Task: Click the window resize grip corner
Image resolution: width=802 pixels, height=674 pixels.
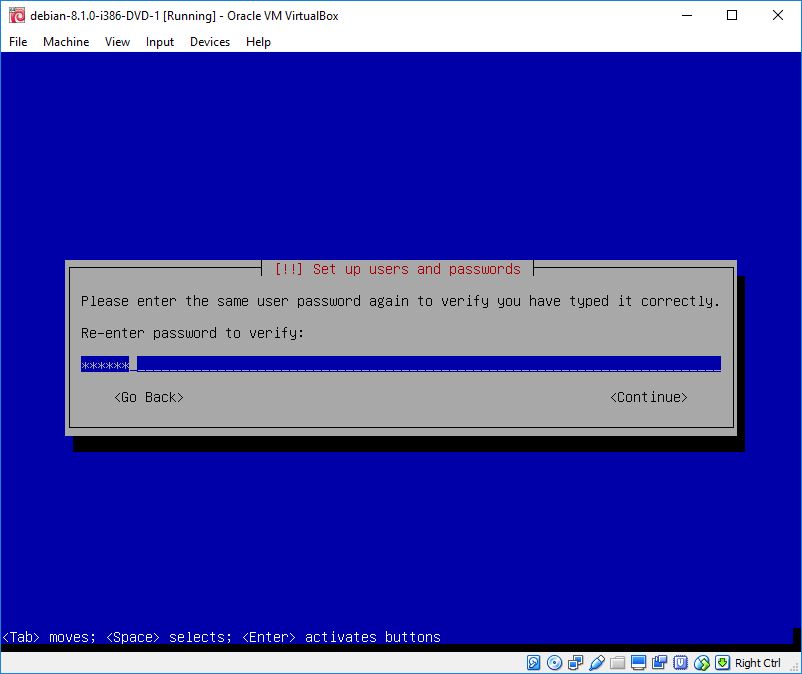Action: point(794,667)
